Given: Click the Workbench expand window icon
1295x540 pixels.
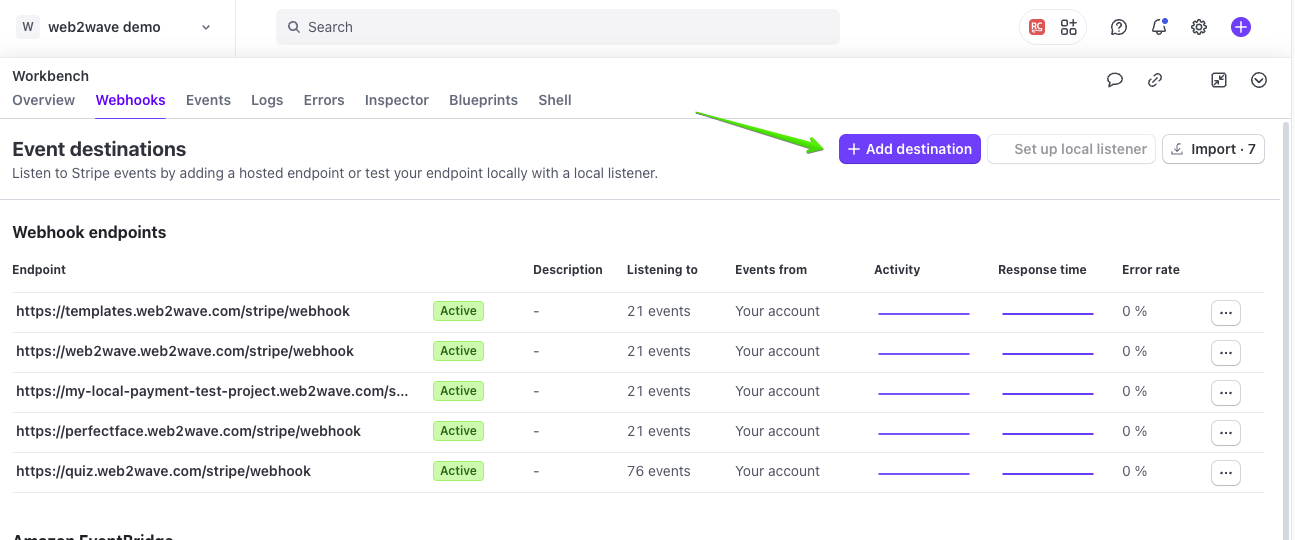Looking at the screenshot, I should click(1219, 80).
